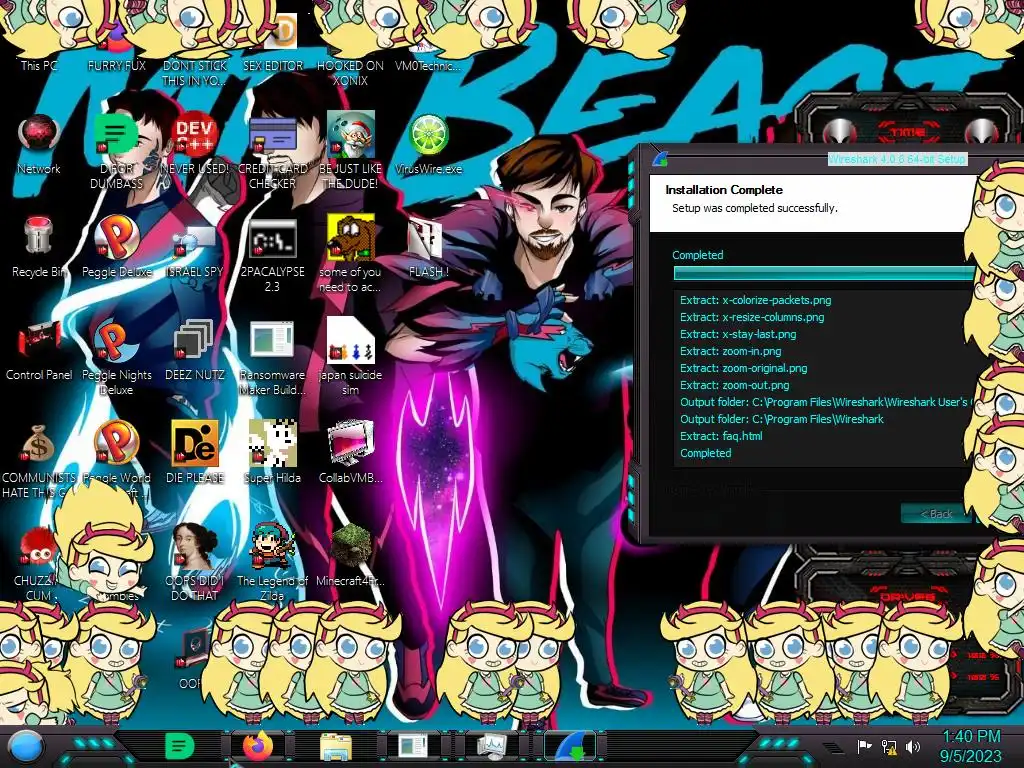Click the network warning tray icon
The height and width of the screenshot is (768, 1024).
coord(889,746)
